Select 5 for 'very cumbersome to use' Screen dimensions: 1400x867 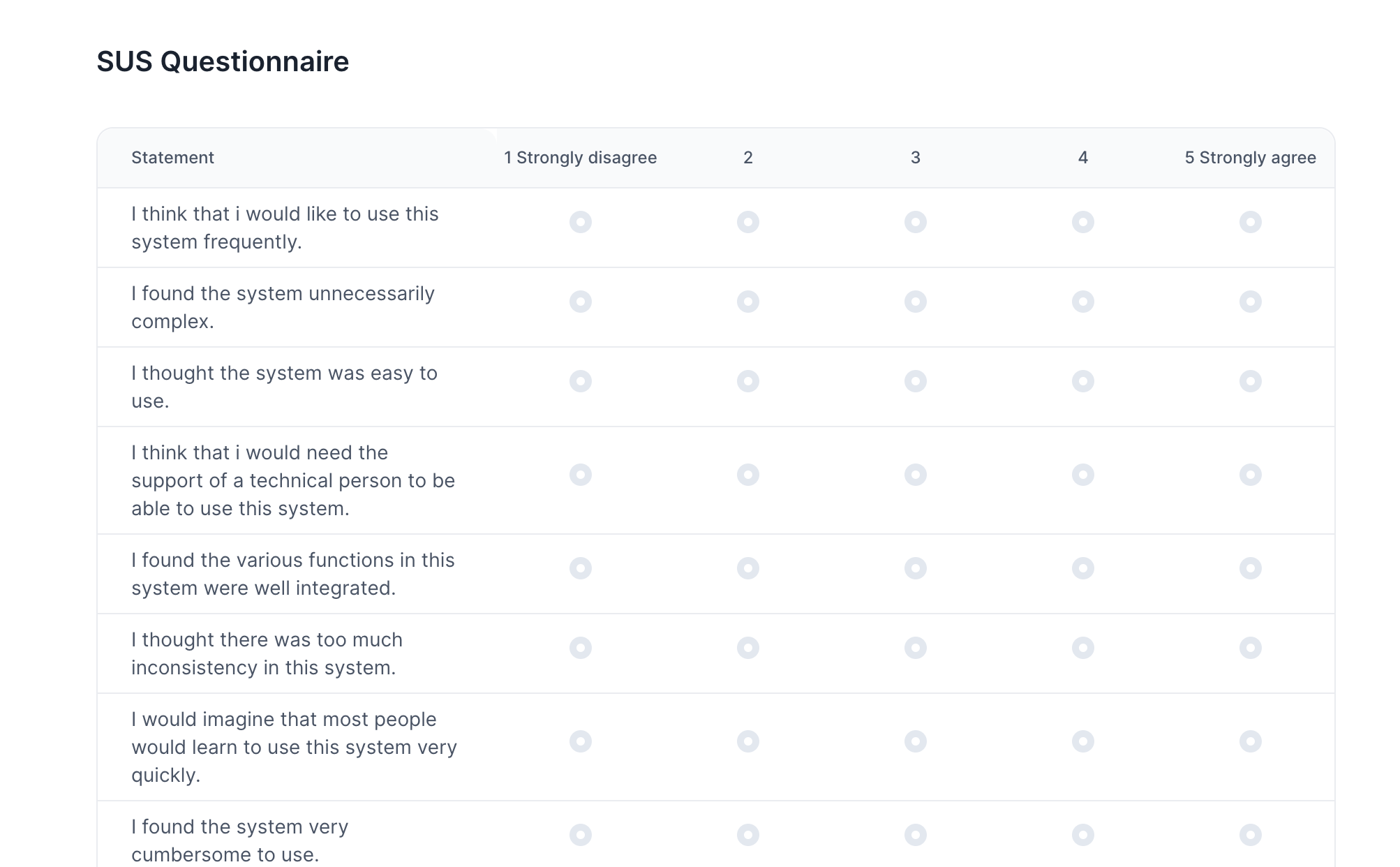[1251, 835]
